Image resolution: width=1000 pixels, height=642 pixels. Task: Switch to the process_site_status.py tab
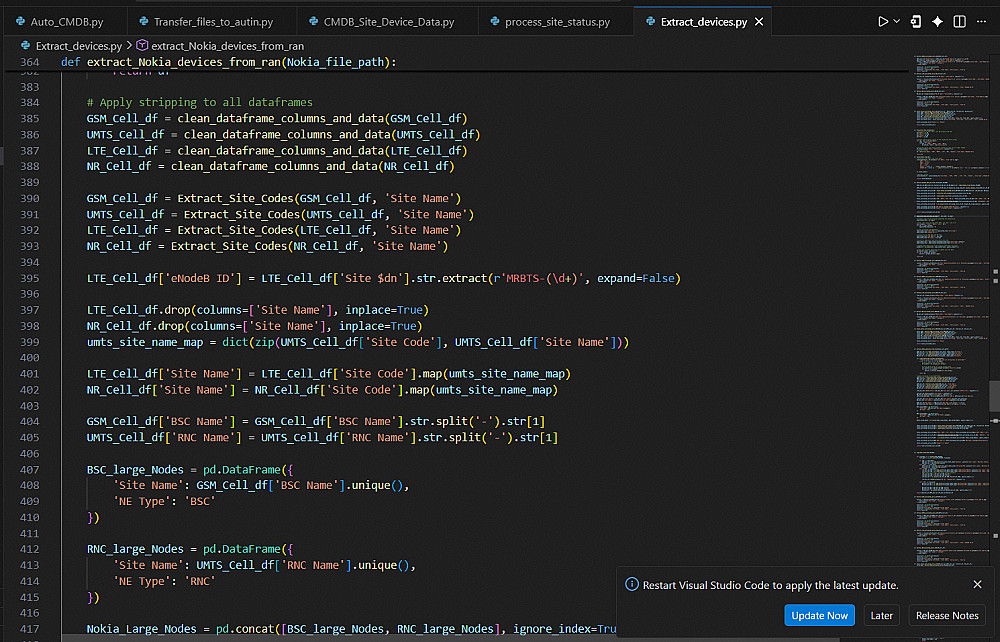[550, 22]
